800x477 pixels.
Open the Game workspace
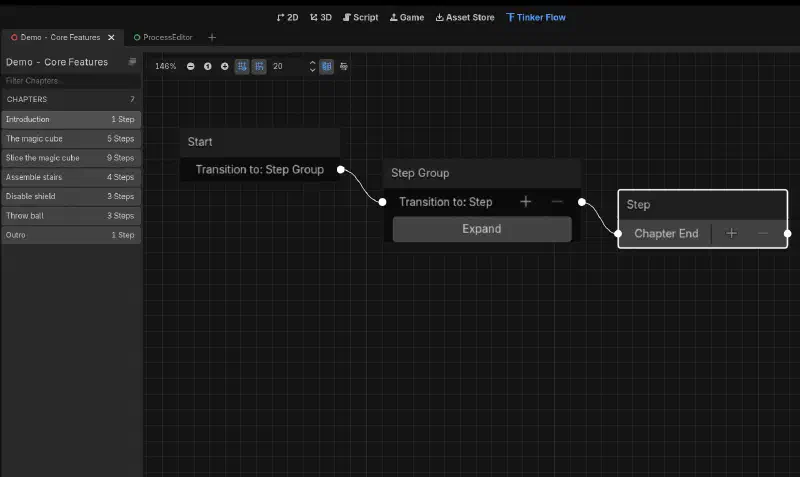coord(407,17)
